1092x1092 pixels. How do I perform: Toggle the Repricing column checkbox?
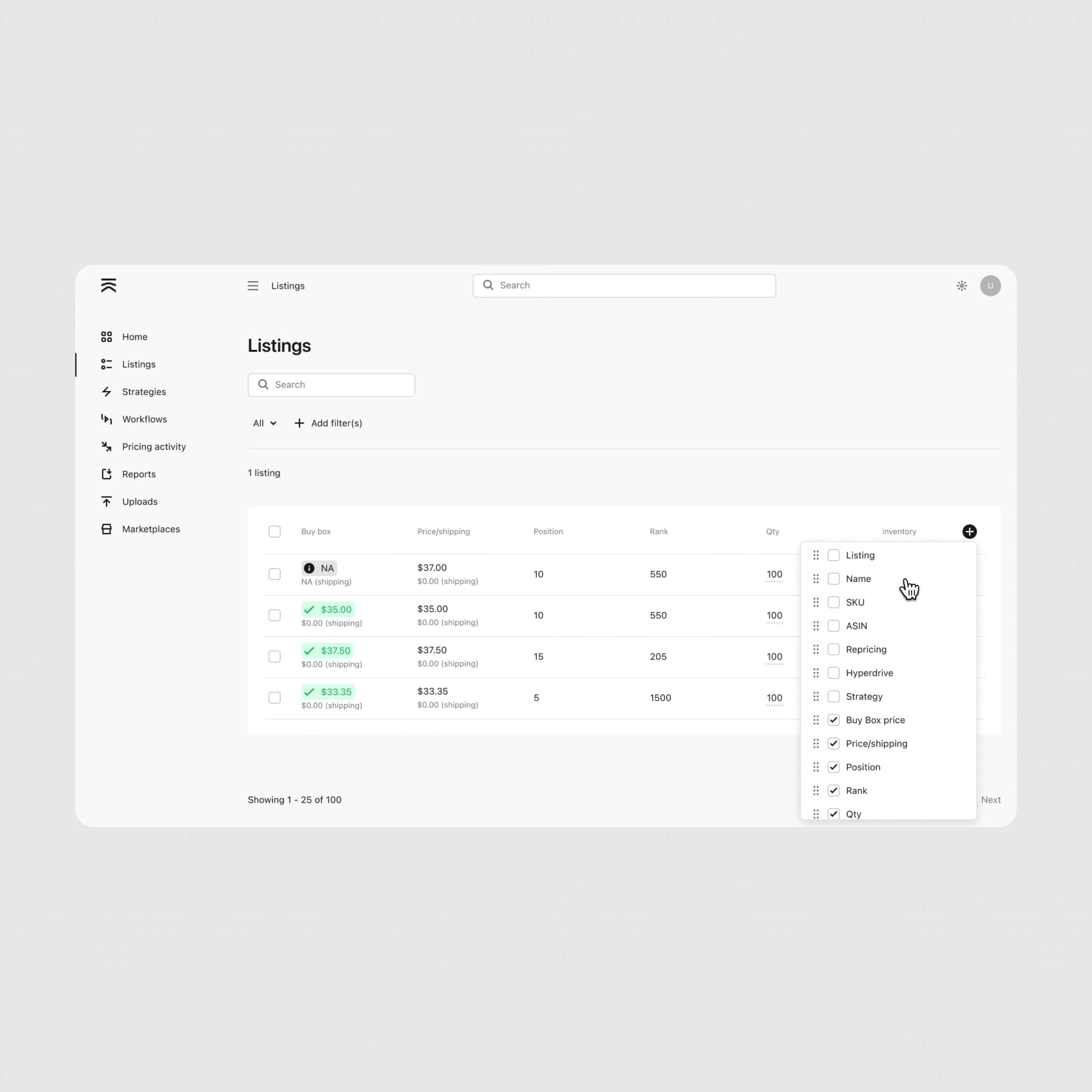coord(834,649)
